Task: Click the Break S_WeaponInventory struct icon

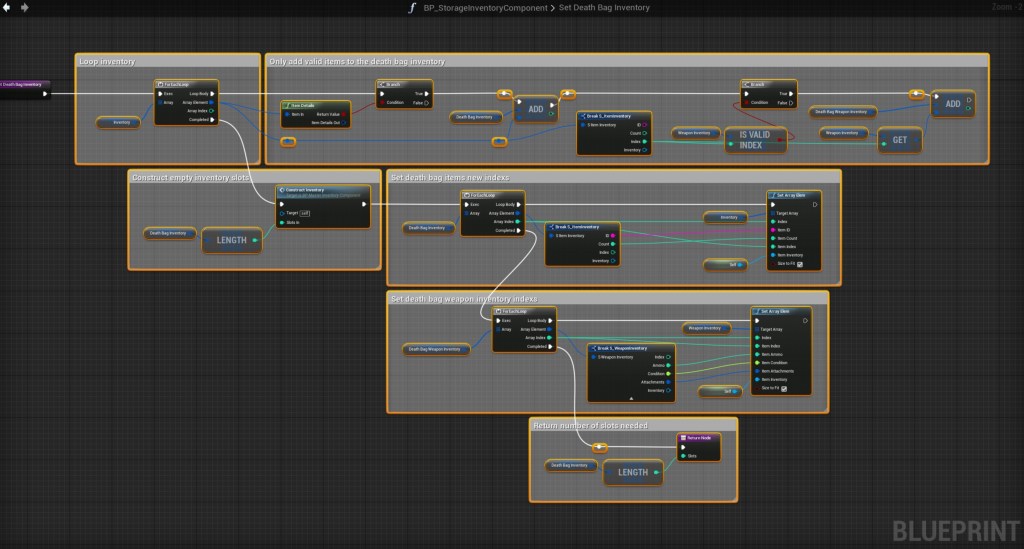Action: point(592,347)
